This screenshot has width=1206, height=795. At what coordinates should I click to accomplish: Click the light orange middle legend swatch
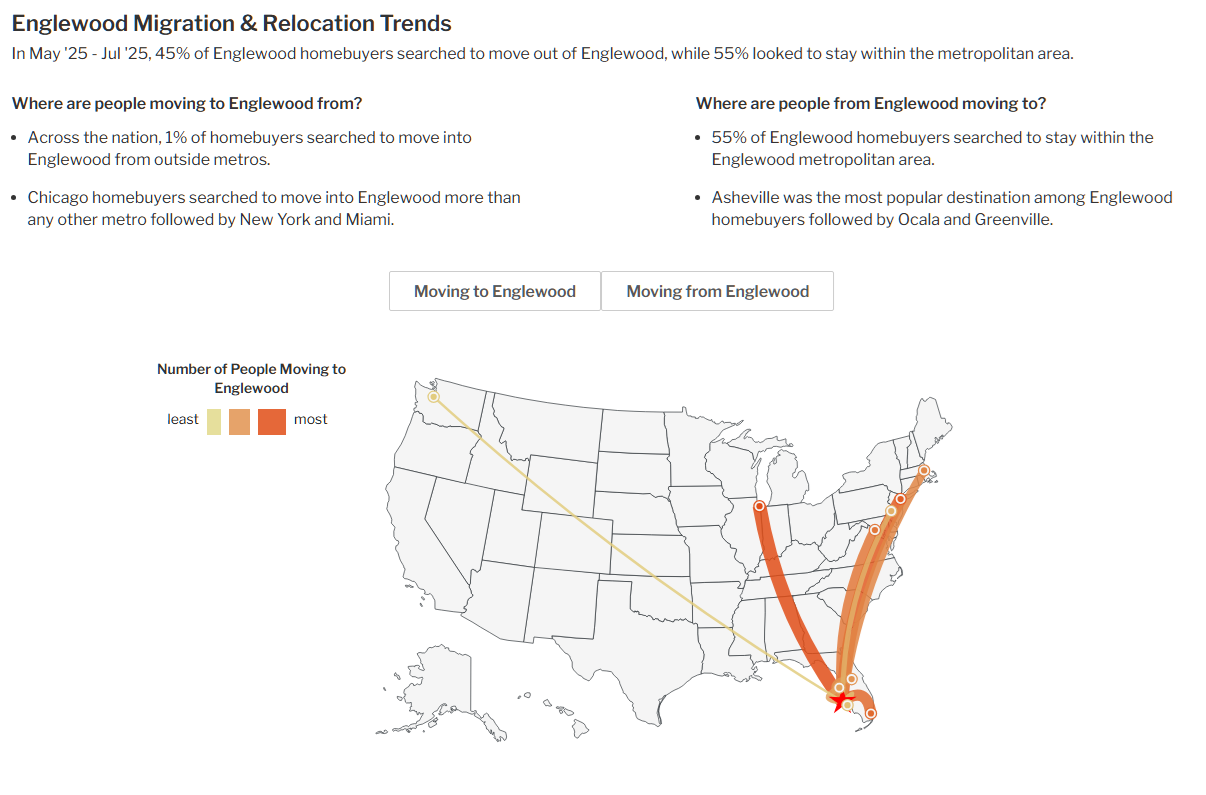240,421
